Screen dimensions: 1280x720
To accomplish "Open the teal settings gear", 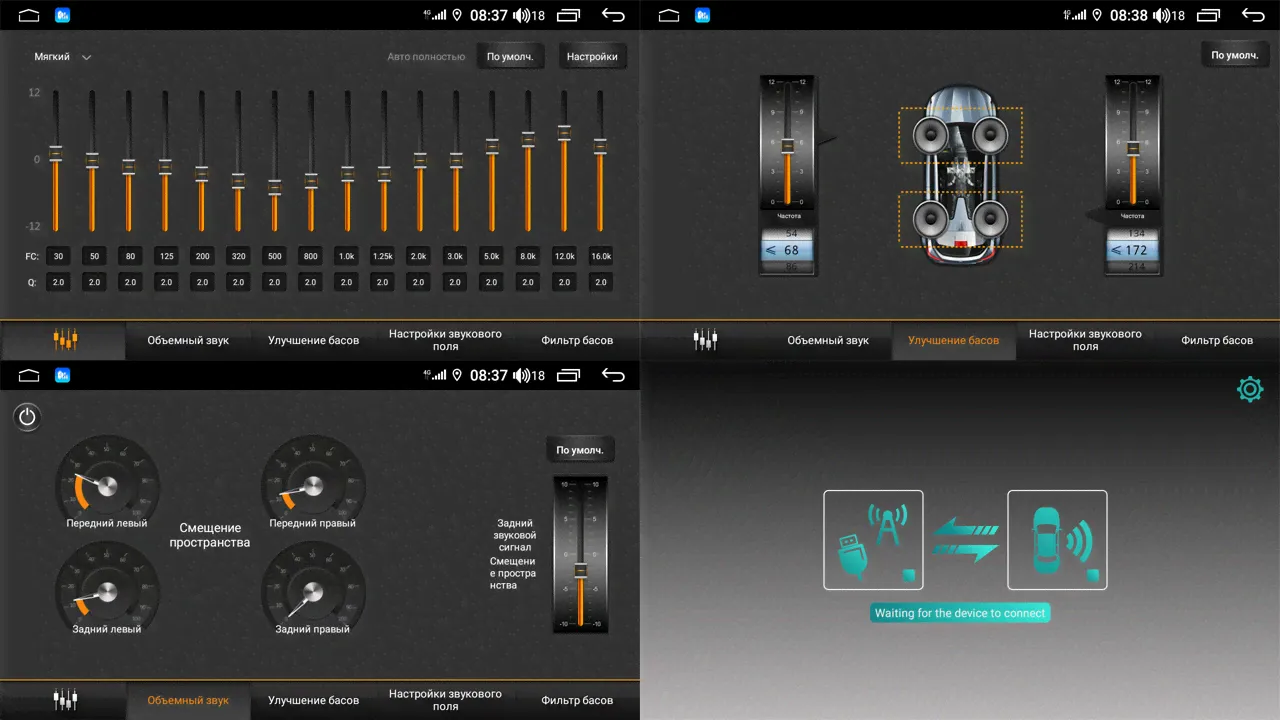I will pyautogui.click(x=1250, y=390).
